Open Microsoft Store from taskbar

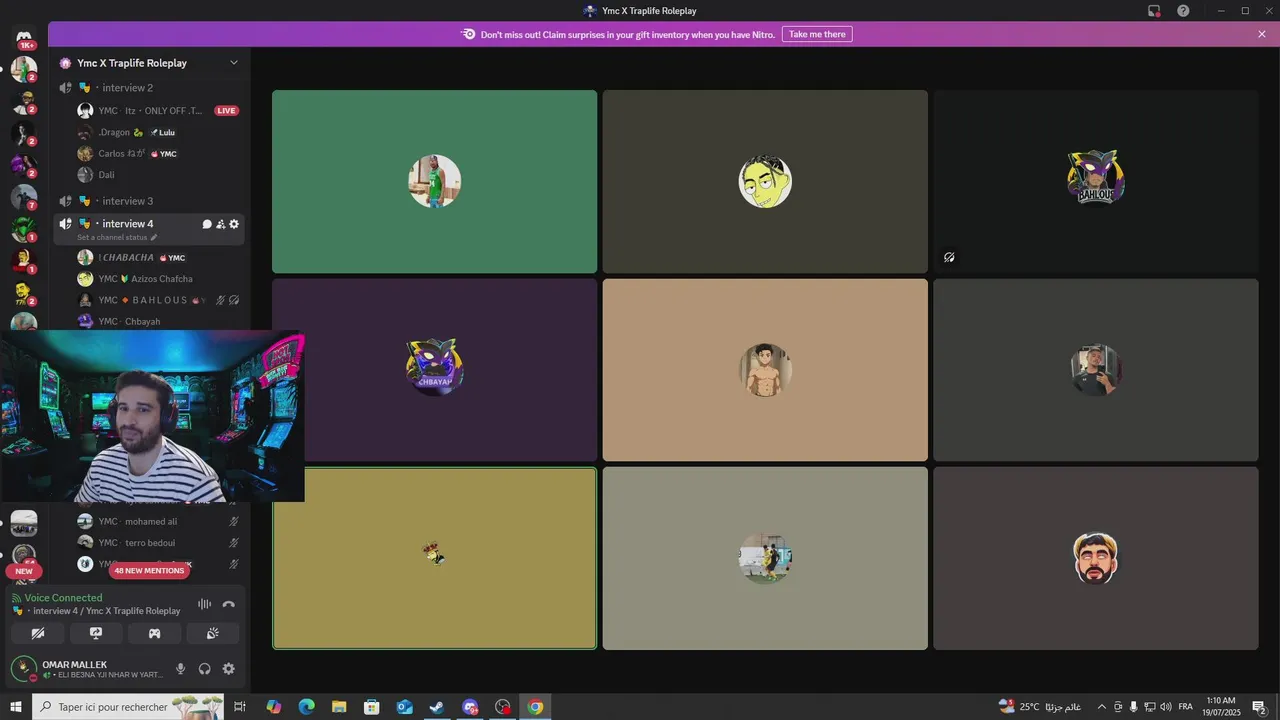[x=371, y=707]
